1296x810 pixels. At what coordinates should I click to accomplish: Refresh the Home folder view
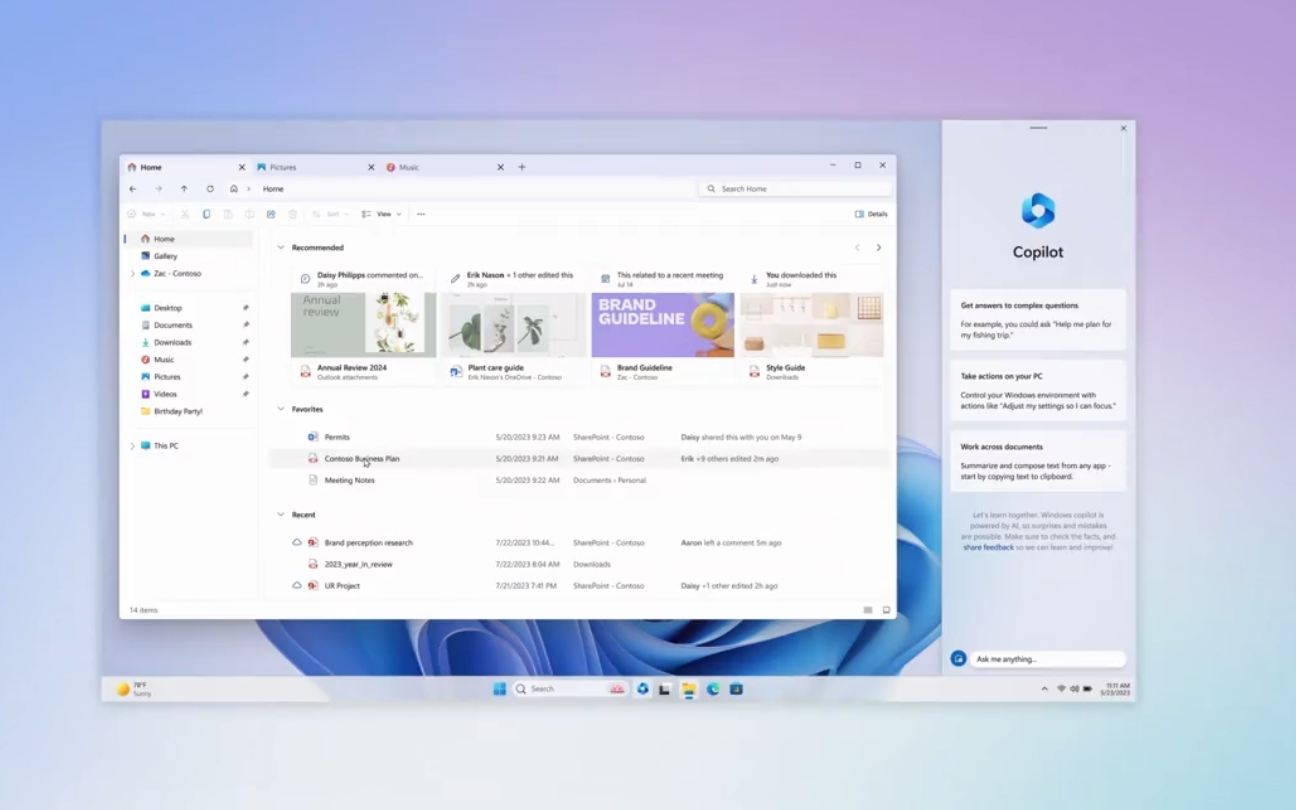(210, 189)
